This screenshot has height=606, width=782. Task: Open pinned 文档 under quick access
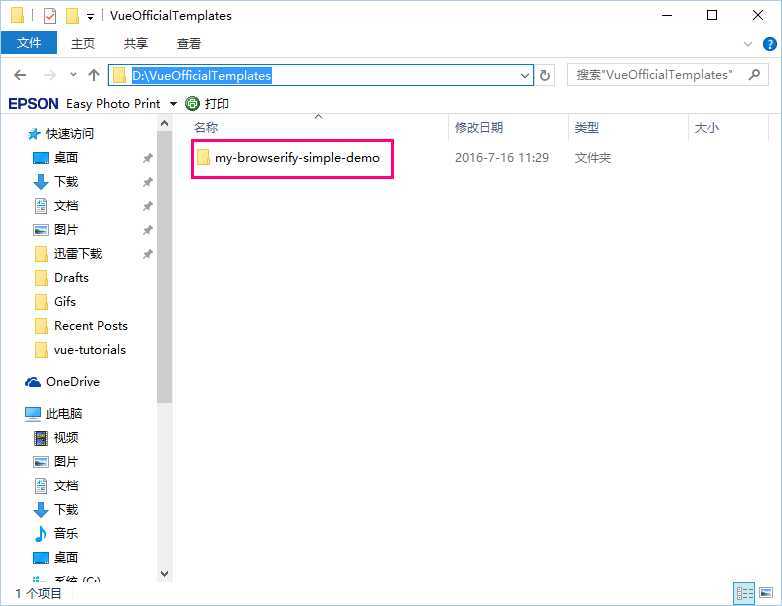coord(55,205)
